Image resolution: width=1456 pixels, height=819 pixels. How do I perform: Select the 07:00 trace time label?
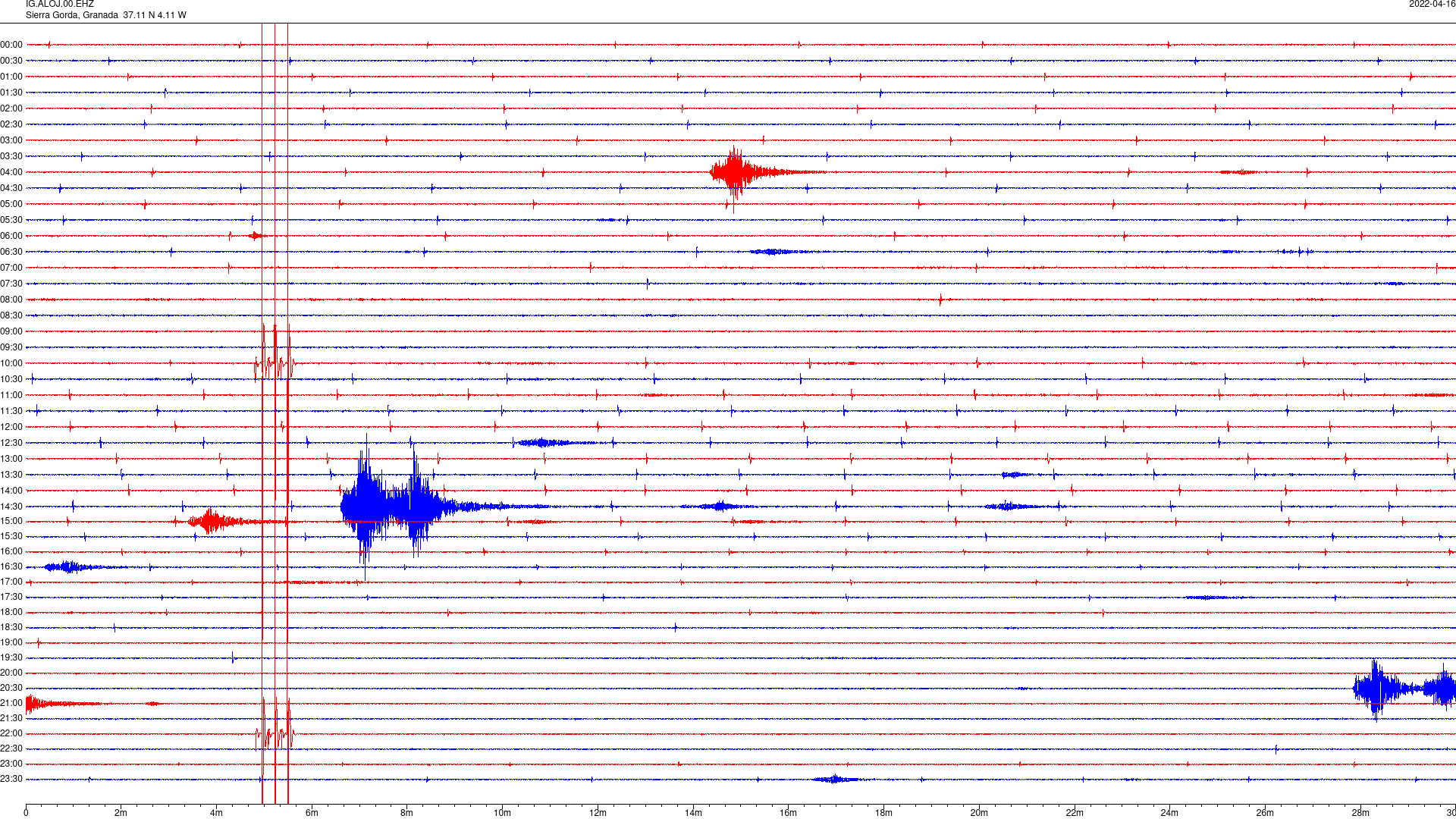[11, 268]
